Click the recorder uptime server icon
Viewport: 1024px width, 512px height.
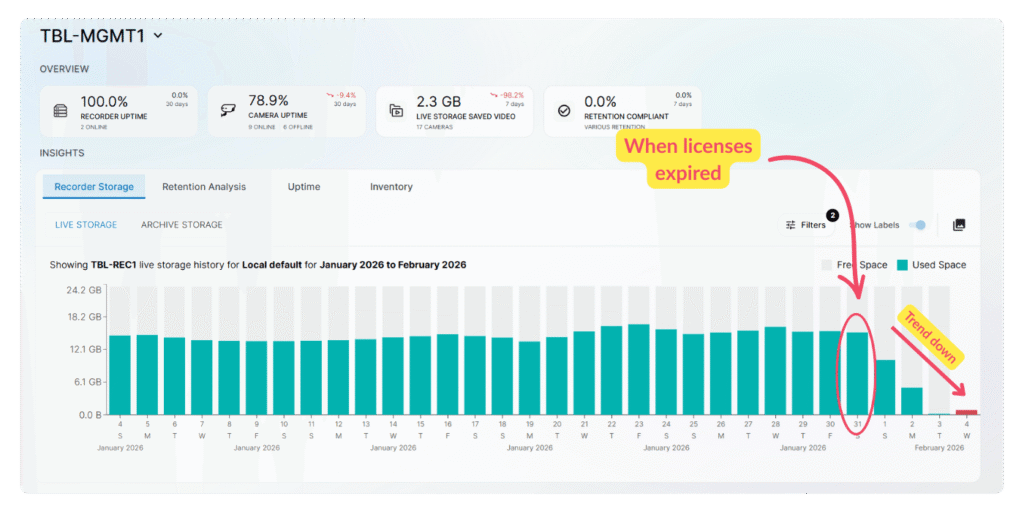coord(61,111)
